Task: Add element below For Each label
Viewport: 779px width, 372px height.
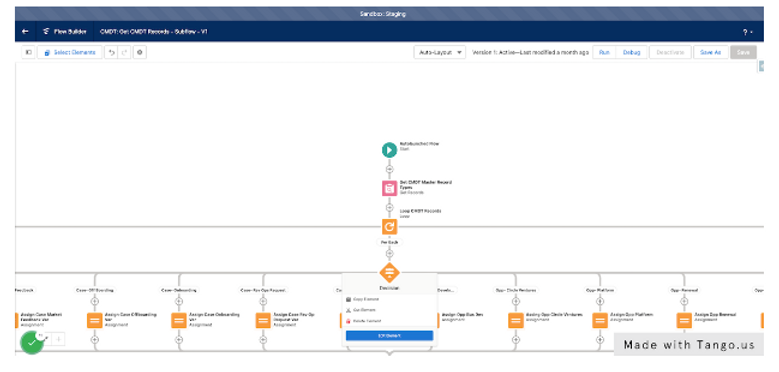Action: click(x=390, y=254)
